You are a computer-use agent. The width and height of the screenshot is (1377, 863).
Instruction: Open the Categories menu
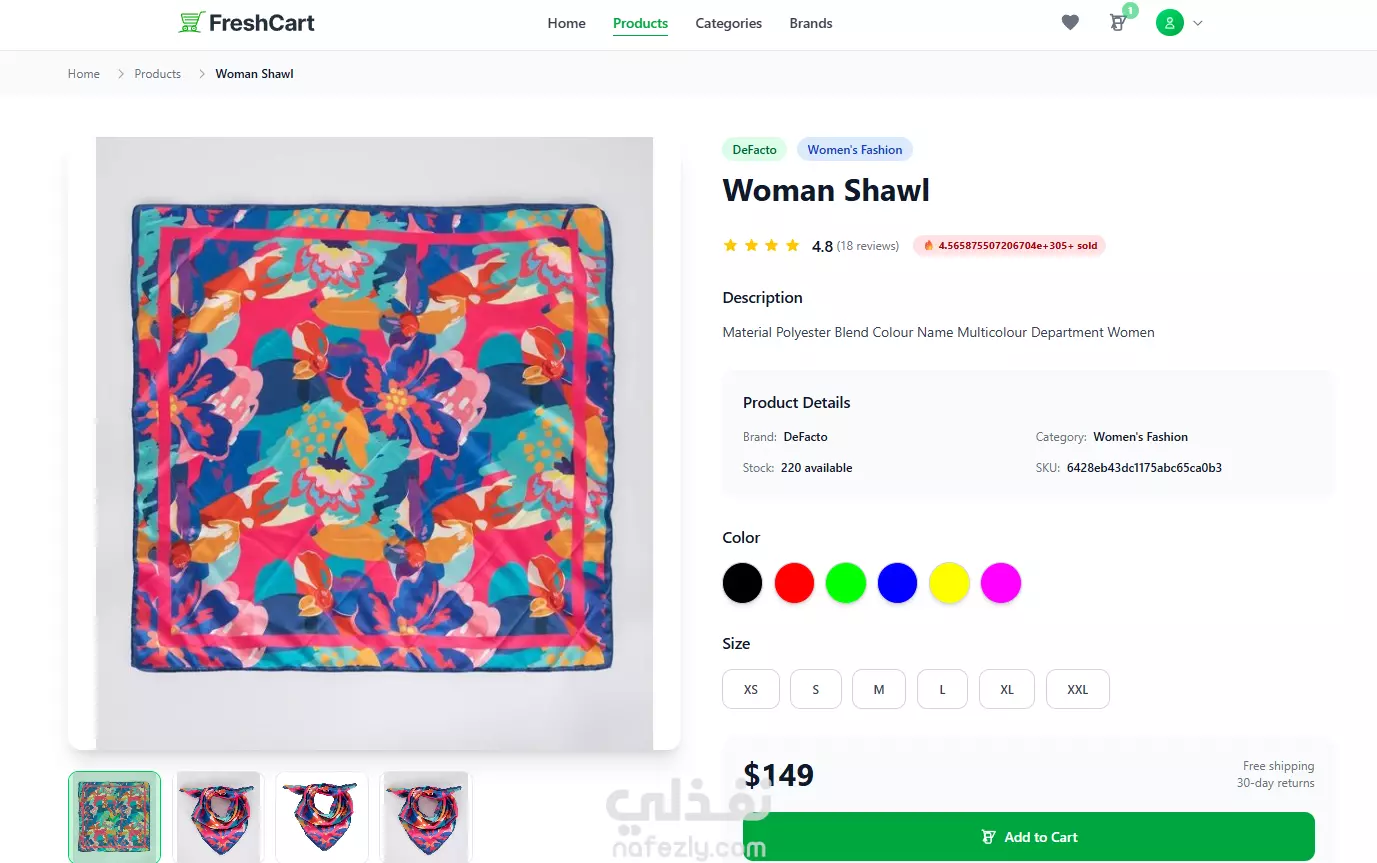[x=729, y=23]
